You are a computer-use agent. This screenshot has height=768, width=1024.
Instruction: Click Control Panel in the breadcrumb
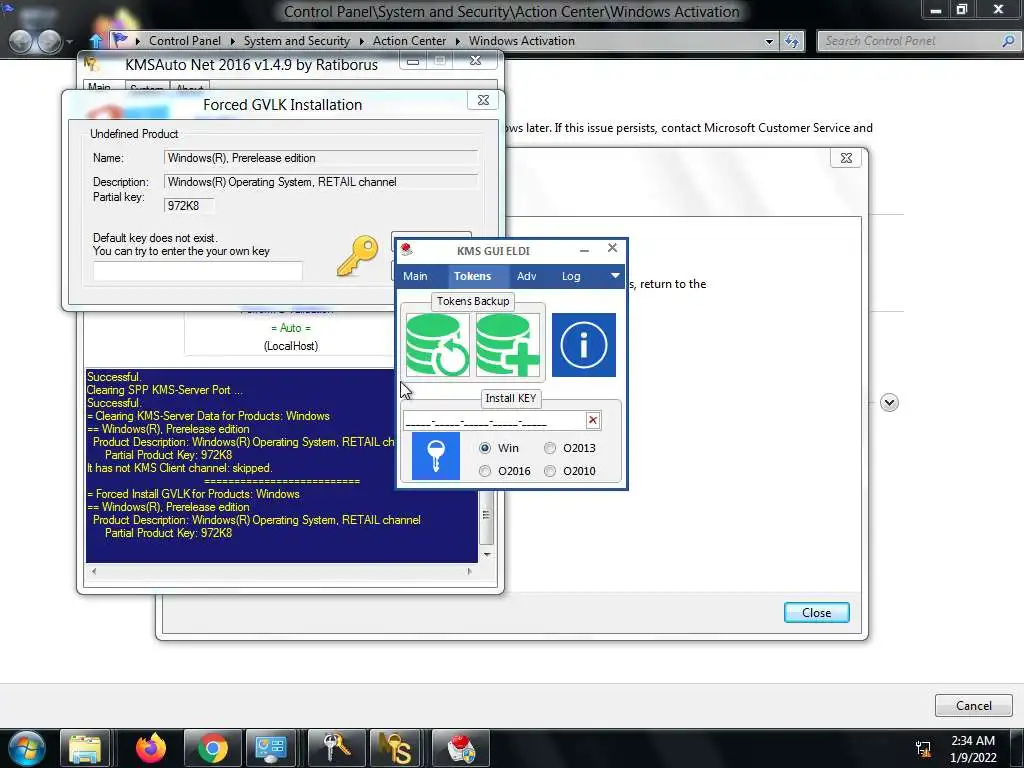click(185, 40)
